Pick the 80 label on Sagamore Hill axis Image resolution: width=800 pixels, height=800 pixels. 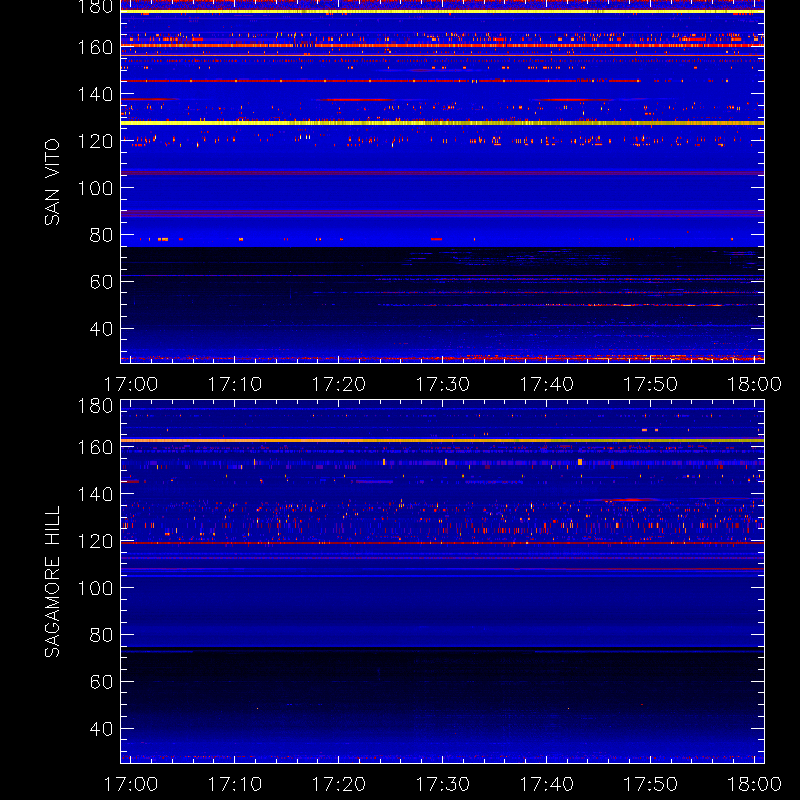(101, 635)
